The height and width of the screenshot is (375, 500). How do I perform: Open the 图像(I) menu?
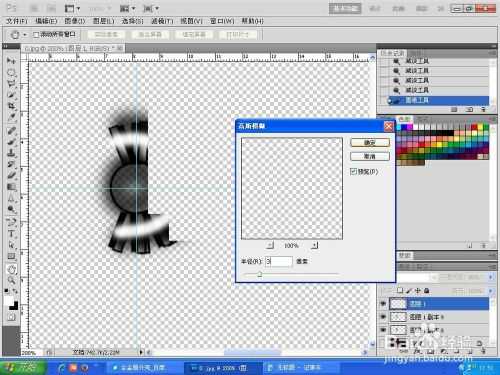coord(75,21)
